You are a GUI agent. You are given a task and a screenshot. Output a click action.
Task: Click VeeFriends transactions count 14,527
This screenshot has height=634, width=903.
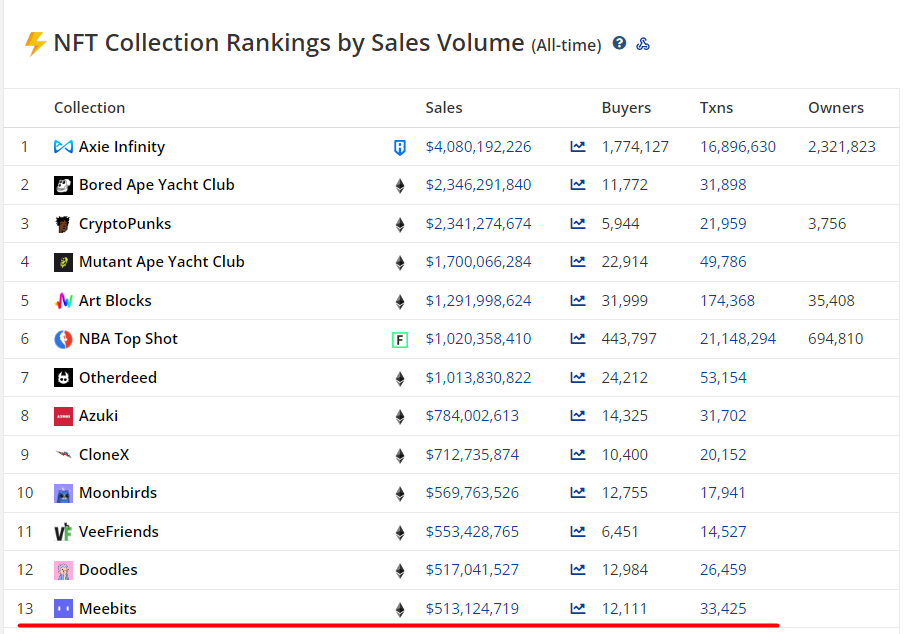(x=722, y=532)
